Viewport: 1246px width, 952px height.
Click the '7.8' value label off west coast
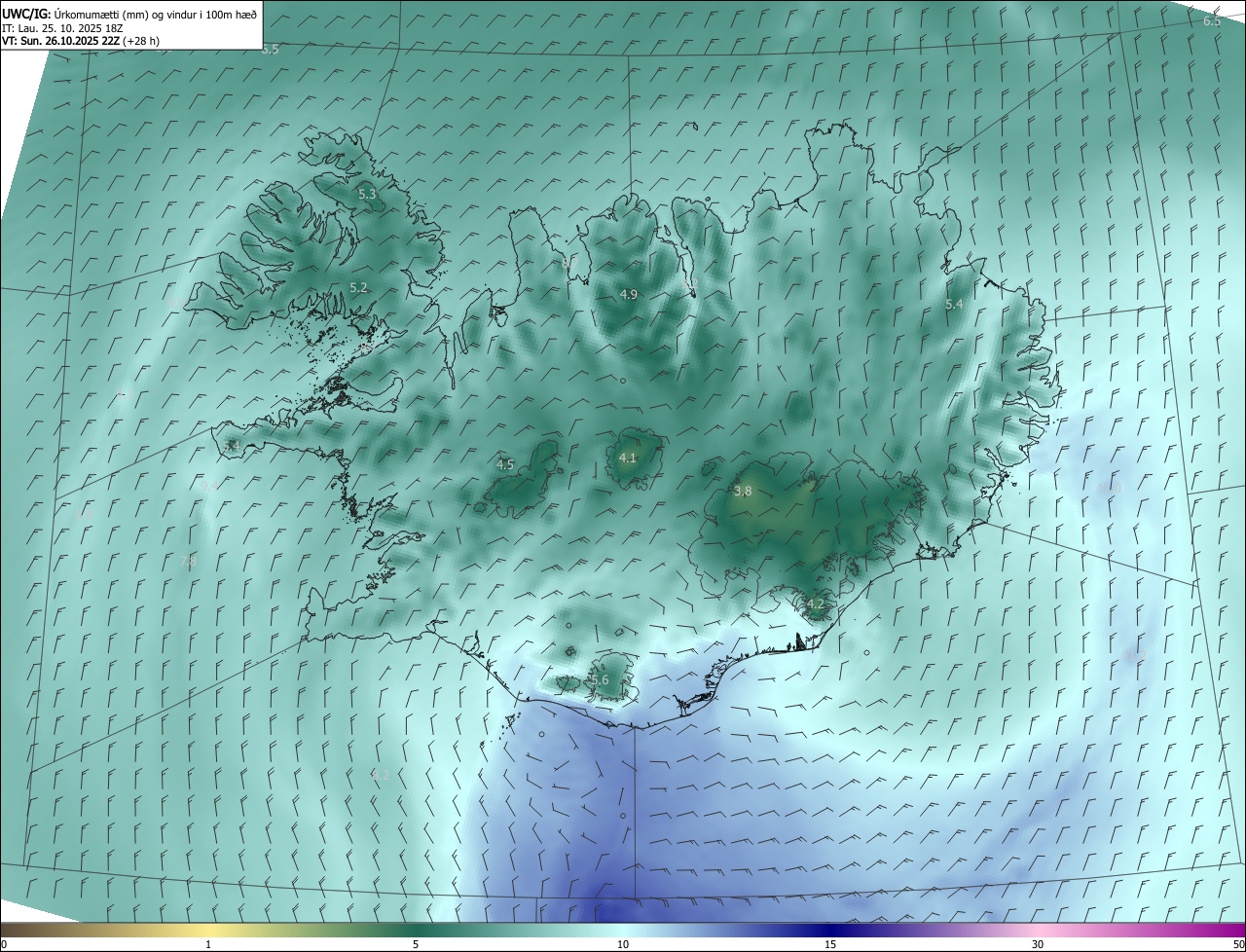pos(188,561)
